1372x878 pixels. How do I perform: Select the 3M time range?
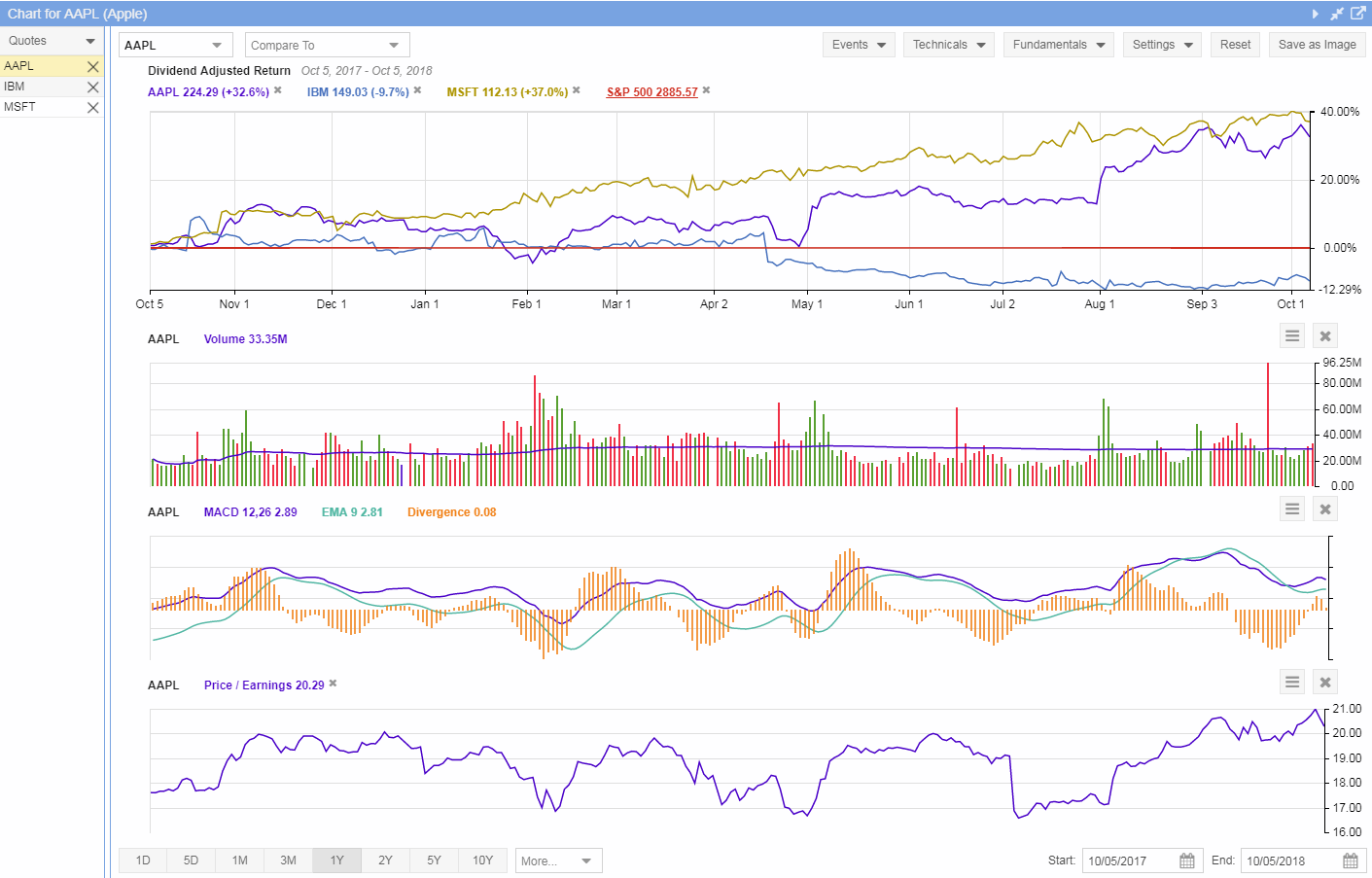tap(289, 860)
